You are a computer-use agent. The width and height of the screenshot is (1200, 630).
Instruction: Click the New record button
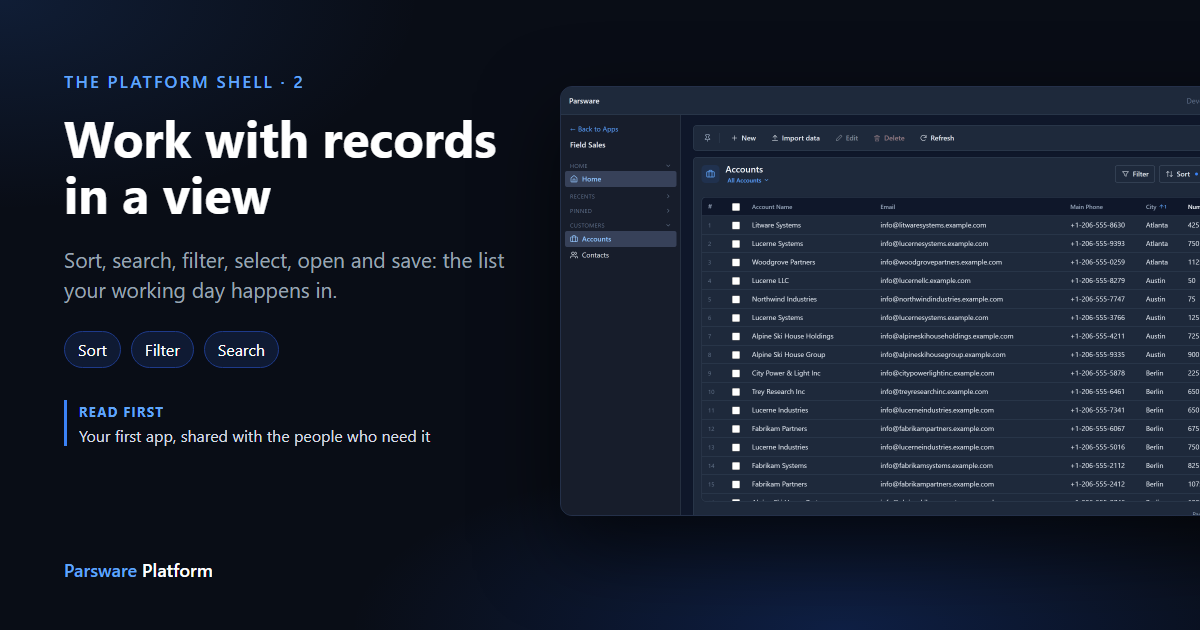coord(743,138)
